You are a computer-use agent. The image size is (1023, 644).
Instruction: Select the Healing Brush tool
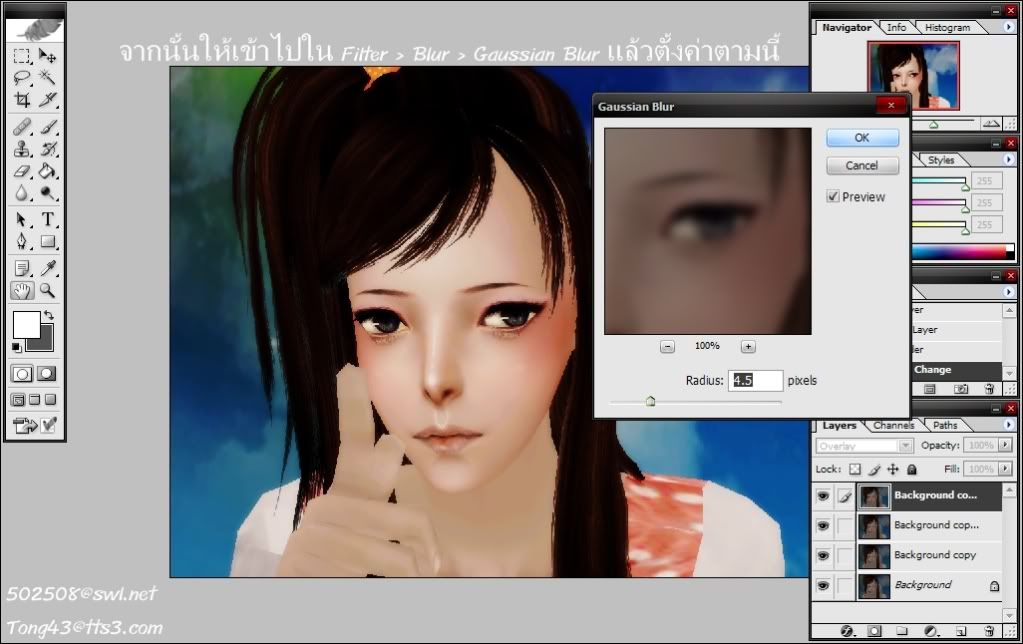[x=22, y=127]
